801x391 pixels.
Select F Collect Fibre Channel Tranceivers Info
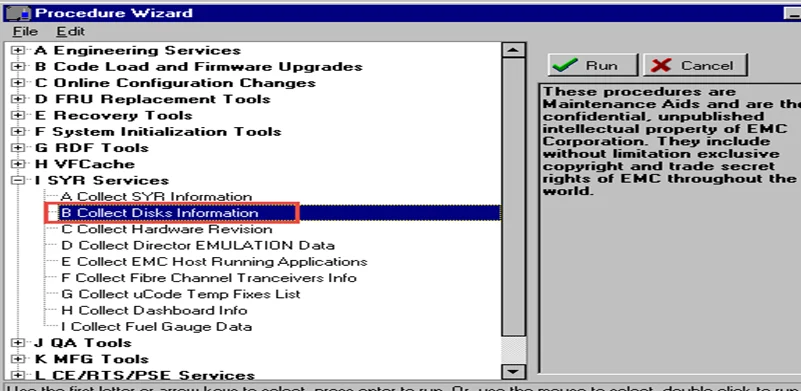tap(208, 279)
